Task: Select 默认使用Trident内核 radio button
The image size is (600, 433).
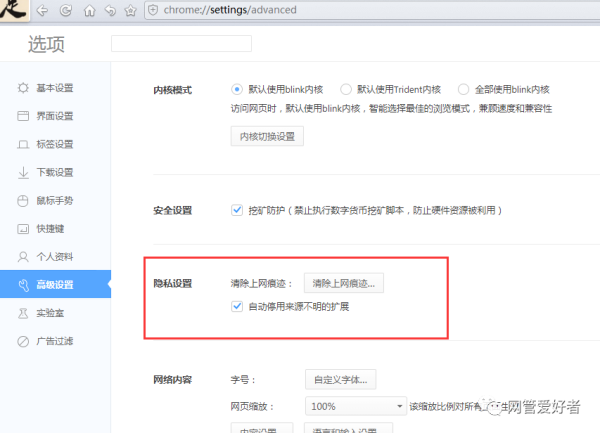Action: click(x=346, y=89)
